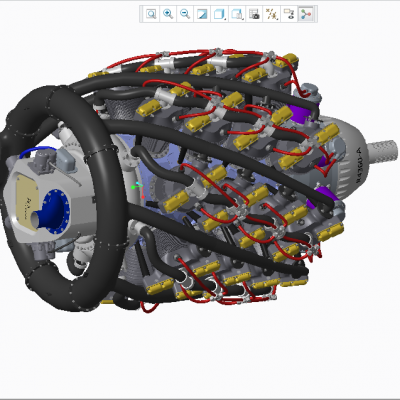Click the toolbar grip handle at left edge
Screen dimensions: 400x400
tap(141, 14)
